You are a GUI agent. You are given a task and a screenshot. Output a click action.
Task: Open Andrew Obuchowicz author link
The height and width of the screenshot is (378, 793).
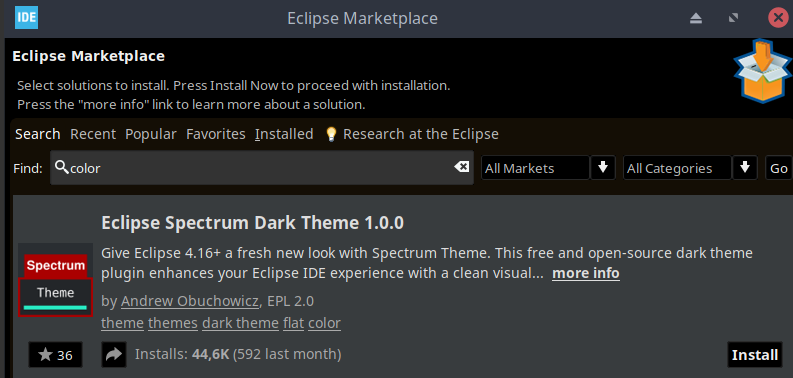coord(190,301)
